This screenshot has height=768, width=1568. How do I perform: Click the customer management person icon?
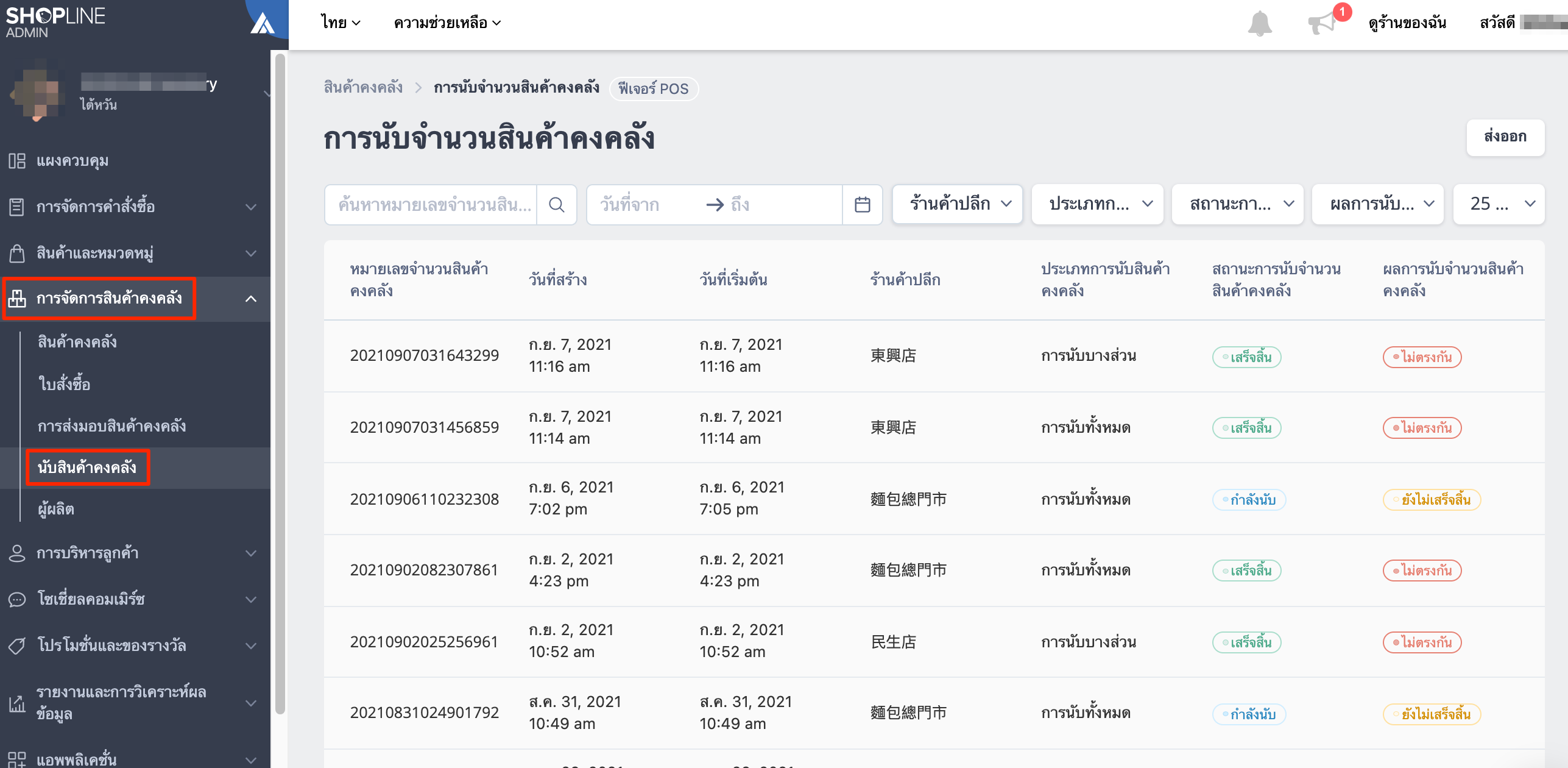pos(17,553)
